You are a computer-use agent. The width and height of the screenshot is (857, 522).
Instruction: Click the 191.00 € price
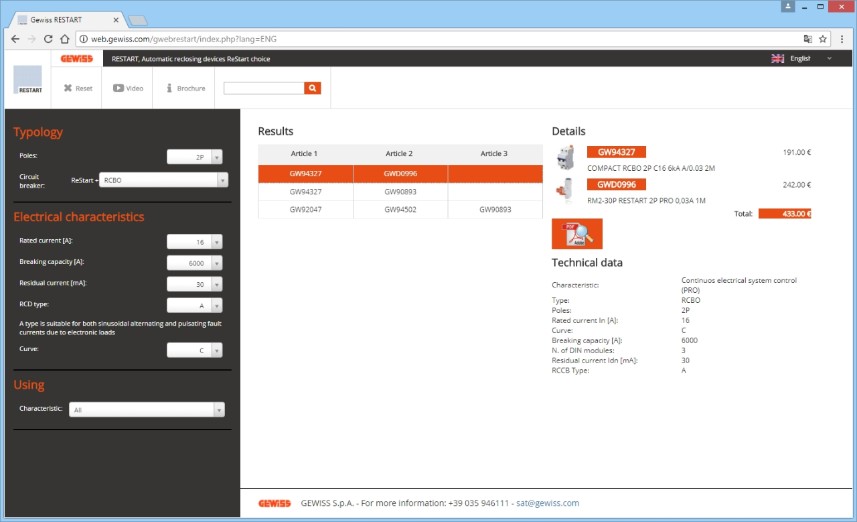[x=797, y=152]
